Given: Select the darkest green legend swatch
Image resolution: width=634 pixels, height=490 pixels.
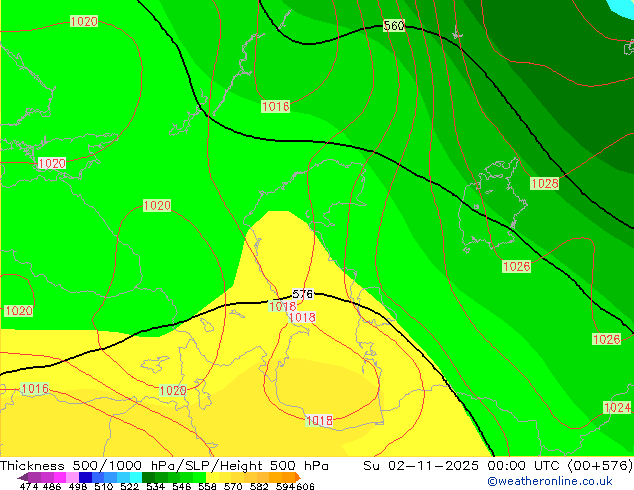Looking at the screenshot, I should click(x=148, y=477).
